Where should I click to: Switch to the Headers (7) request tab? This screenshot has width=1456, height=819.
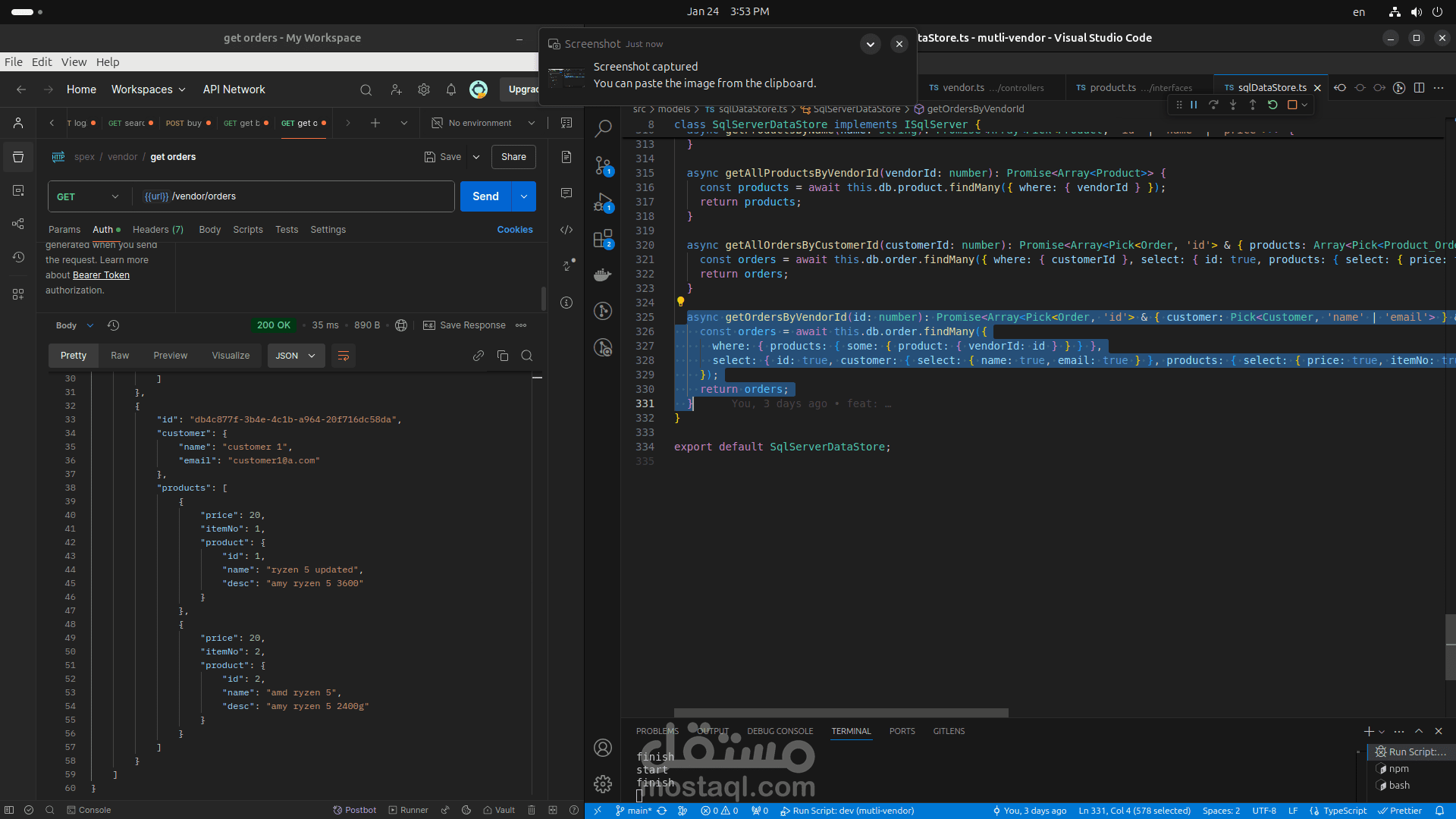[158, 230]
